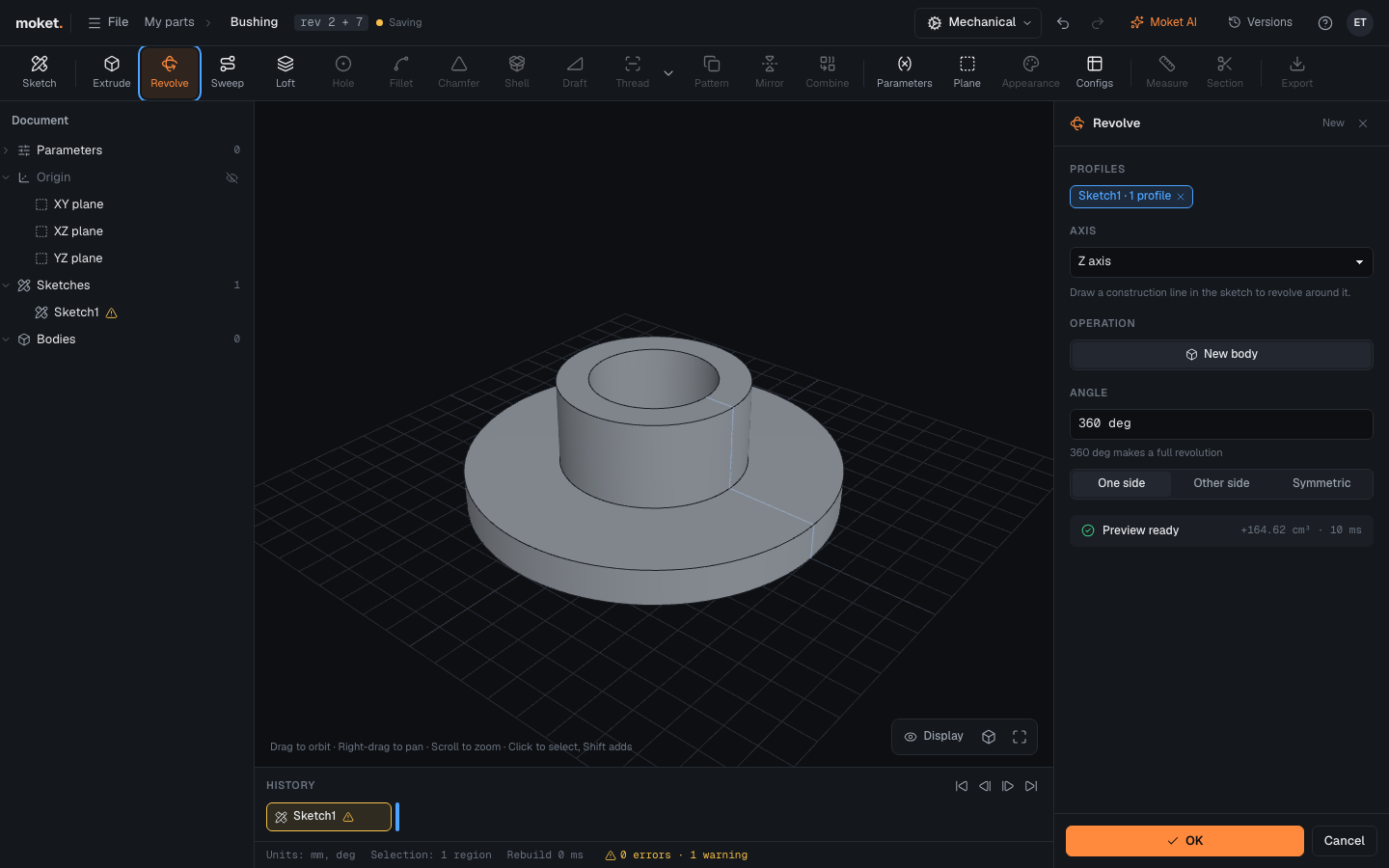Select Symmetric direction option

pyautogui.click(x=1321, y=483)
